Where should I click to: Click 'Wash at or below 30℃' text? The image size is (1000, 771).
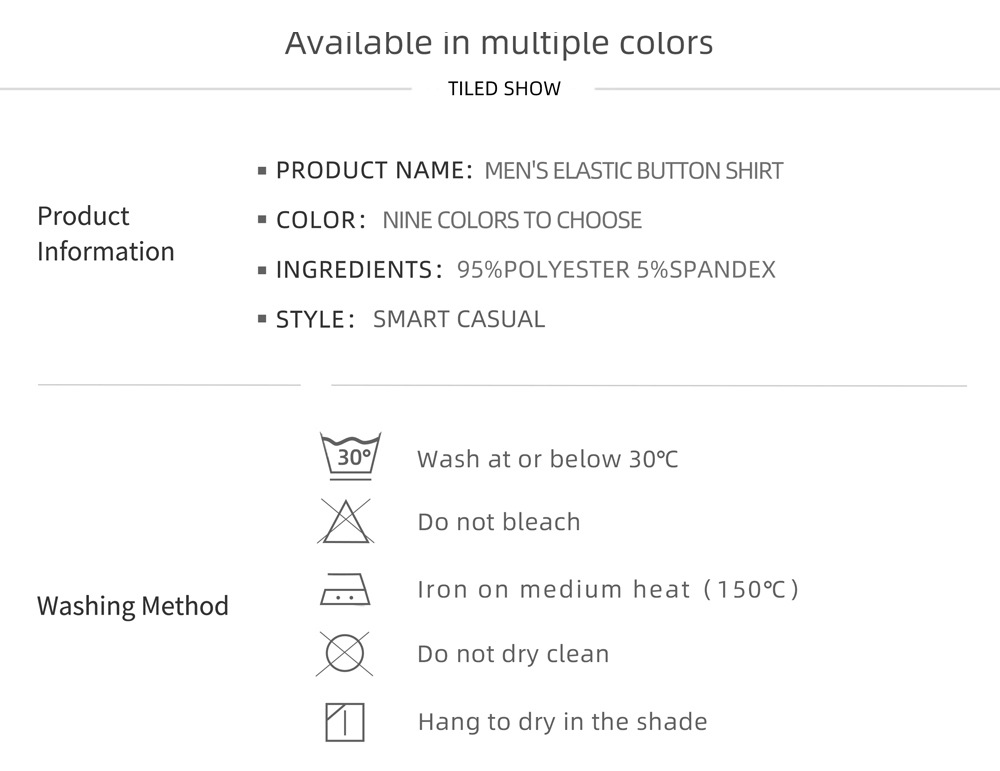[547, 459]
